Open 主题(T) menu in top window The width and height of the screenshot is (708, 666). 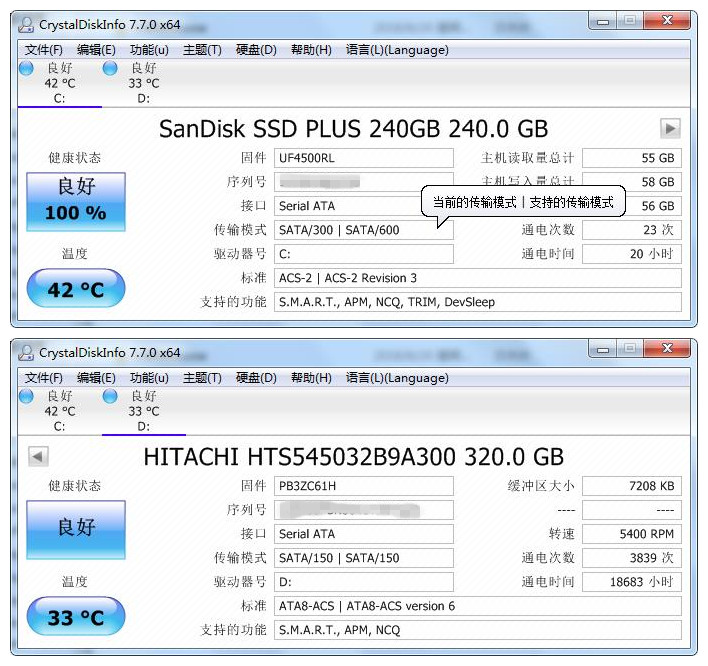click(x=202, y=50)
